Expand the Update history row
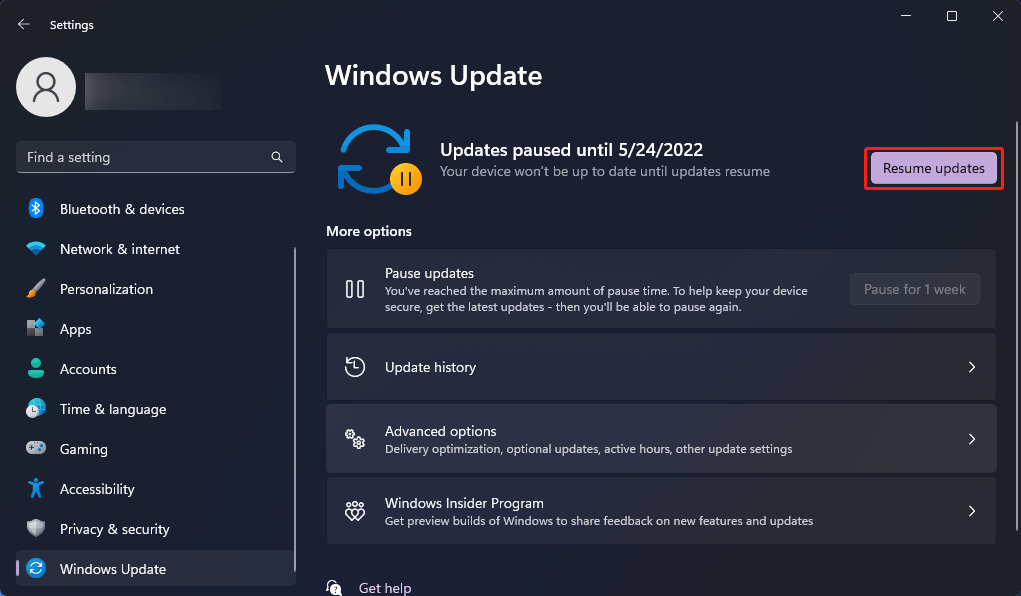Viewport: 1021px width, 596px height. click(x=971, y=367)
